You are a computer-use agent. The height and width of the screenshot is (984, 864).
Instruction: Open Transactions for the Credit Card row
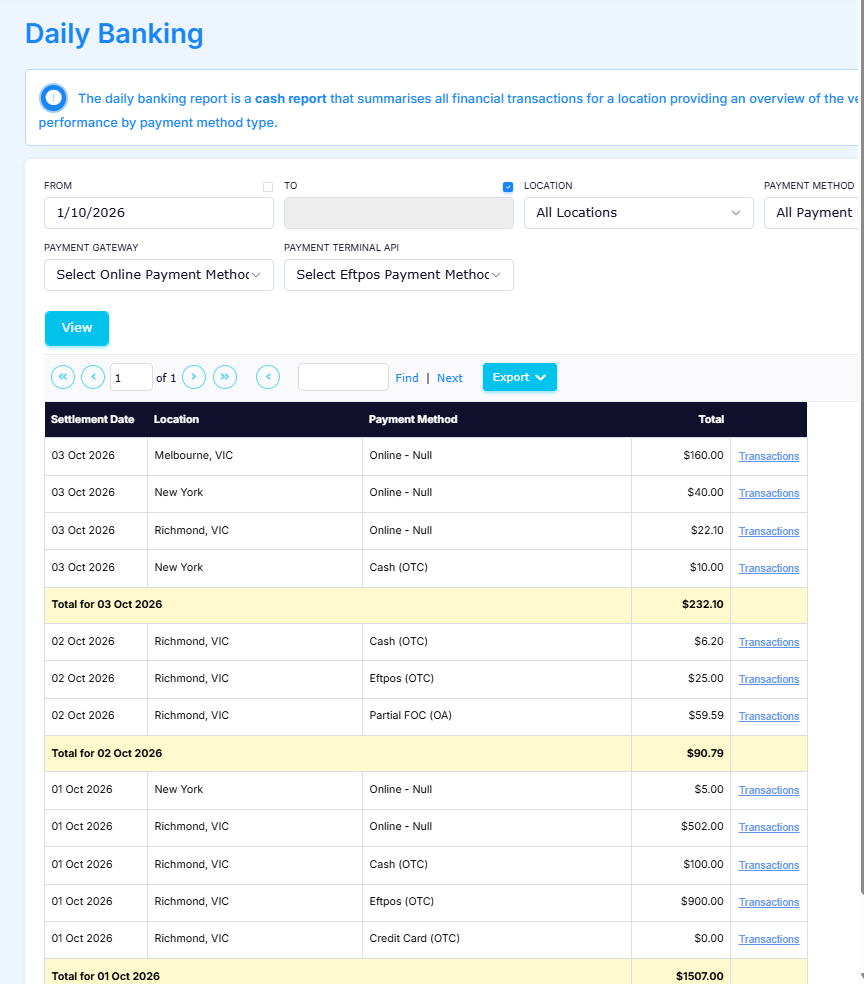pos(769,939)
